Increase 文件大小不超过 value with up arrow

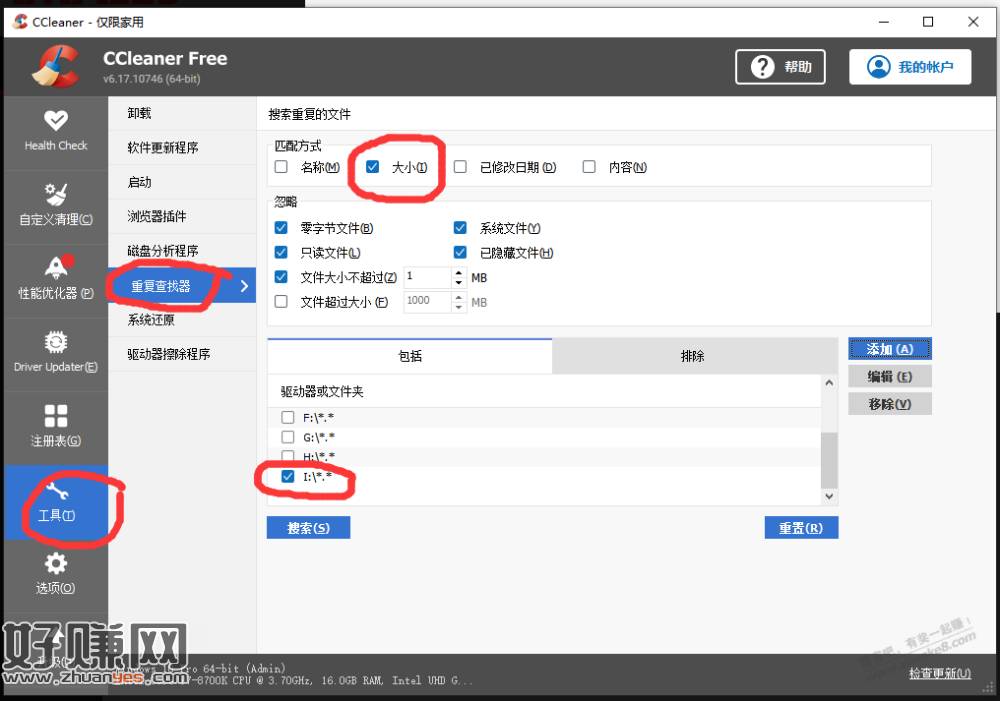(459, 272)
